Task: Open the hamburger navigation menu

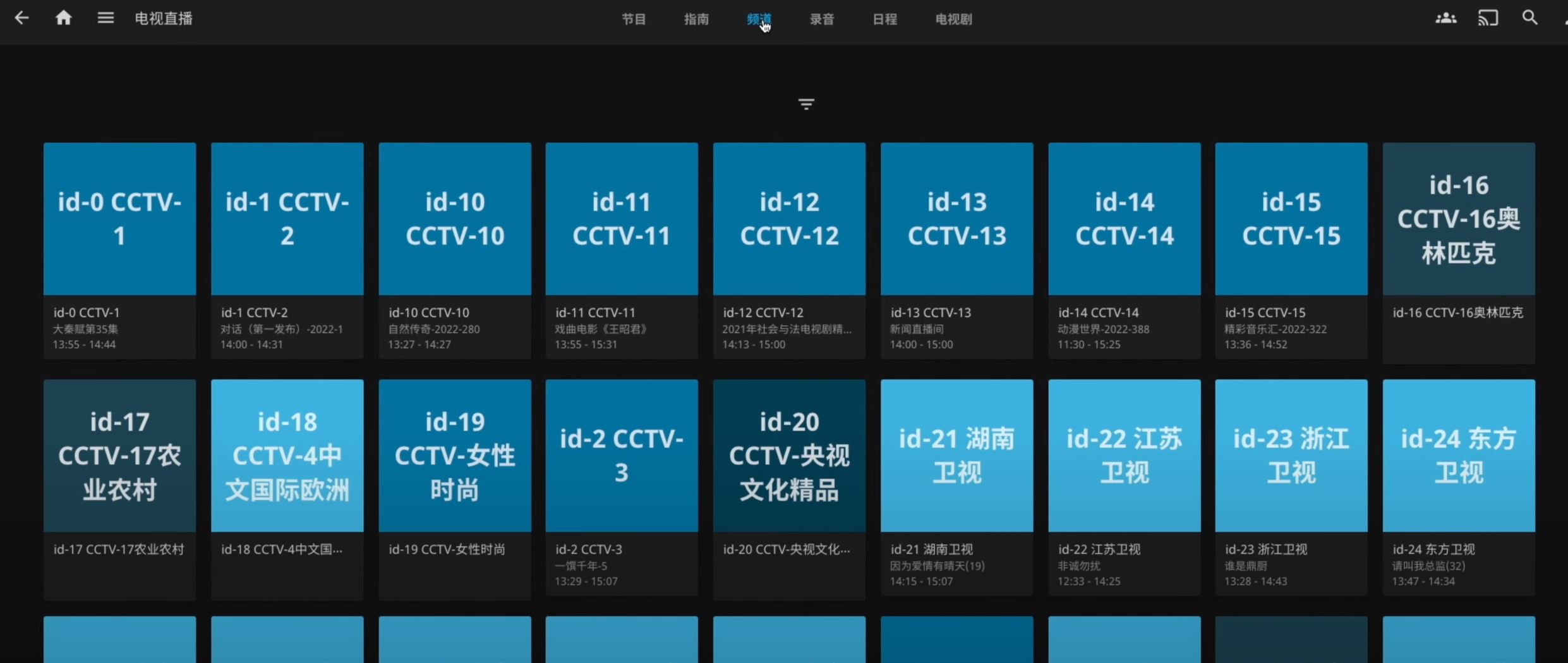Action: click(x=106, y=18)
